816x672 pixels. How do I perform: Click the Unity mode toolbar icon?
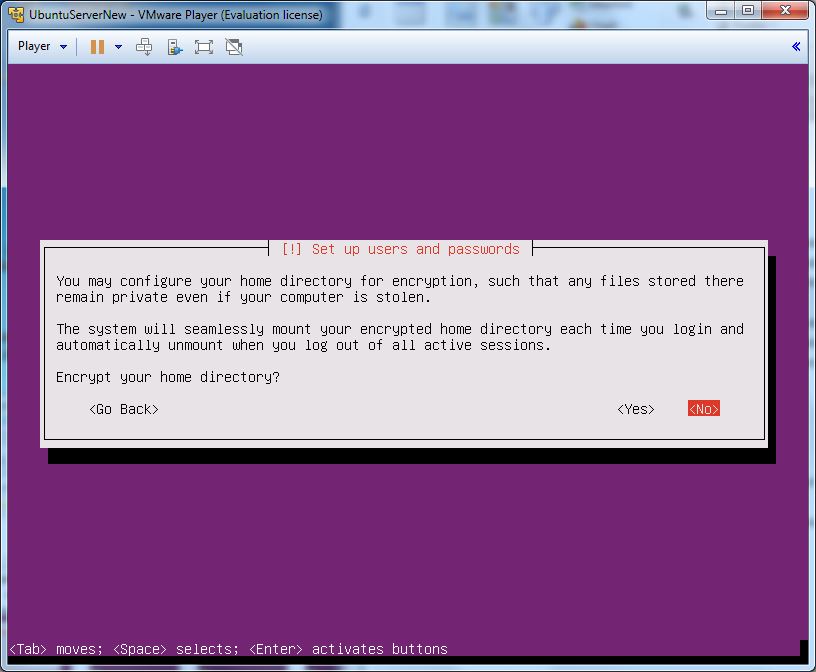[234, 47]
